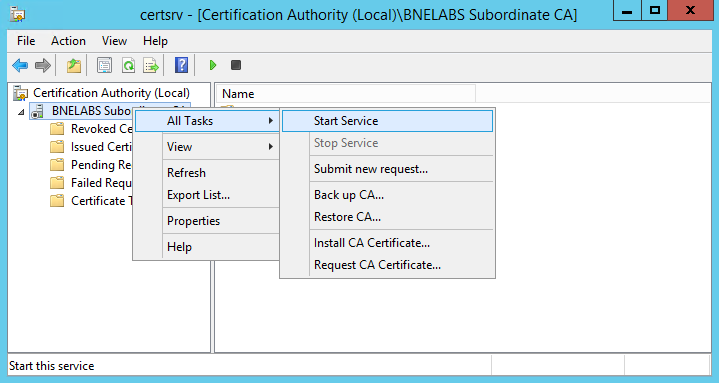Expand the View submenu arrow in context menu
The image size is (719, 383).
coord(271,147)
